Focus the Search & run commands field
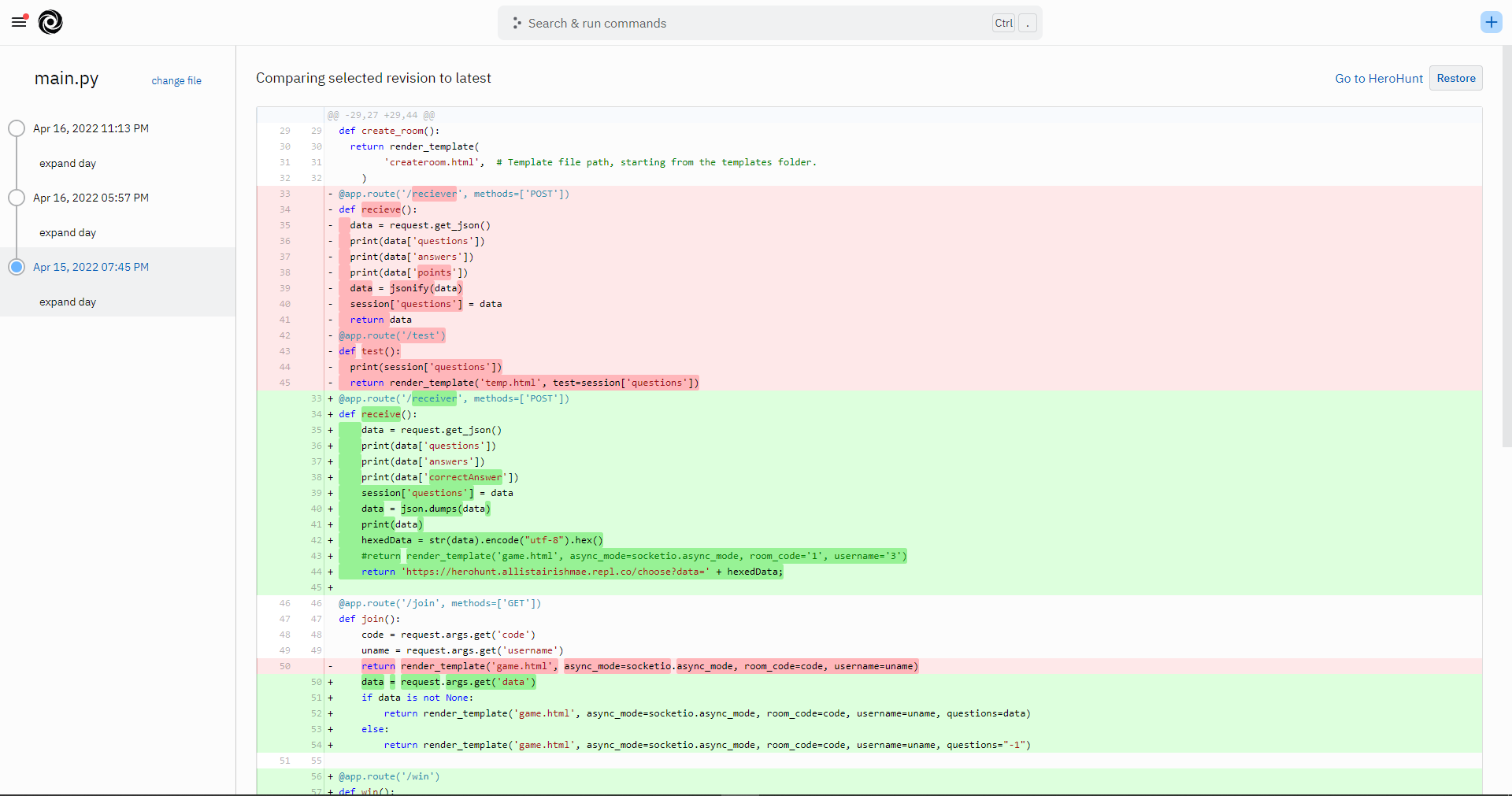This screenshot has width=1512, height=796. click(x=769, y=23)
